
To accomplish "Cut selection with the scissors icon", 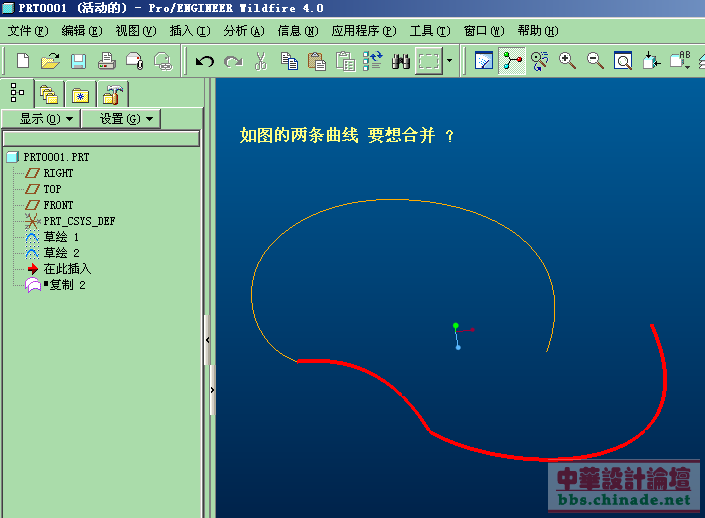I will tap(260, 61).
